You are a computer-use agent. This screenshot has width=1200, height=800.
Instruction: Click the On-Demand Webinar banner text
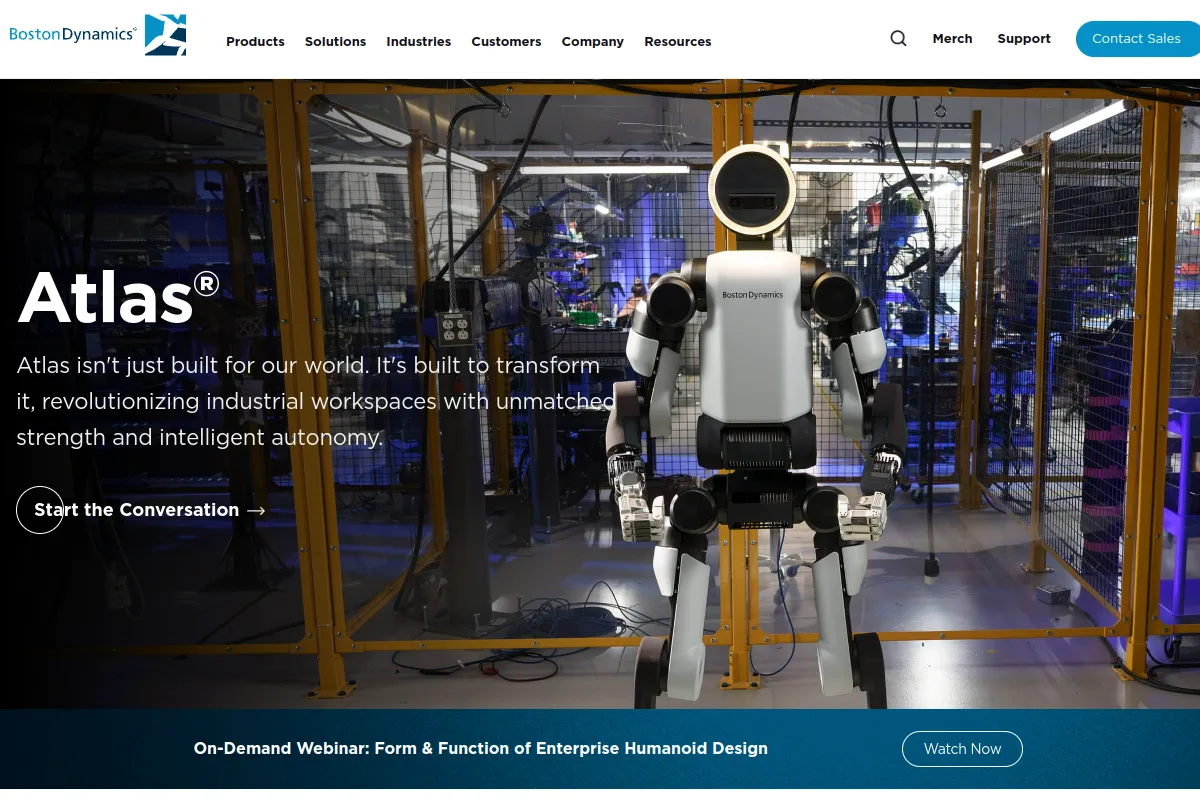click(481, 749)
